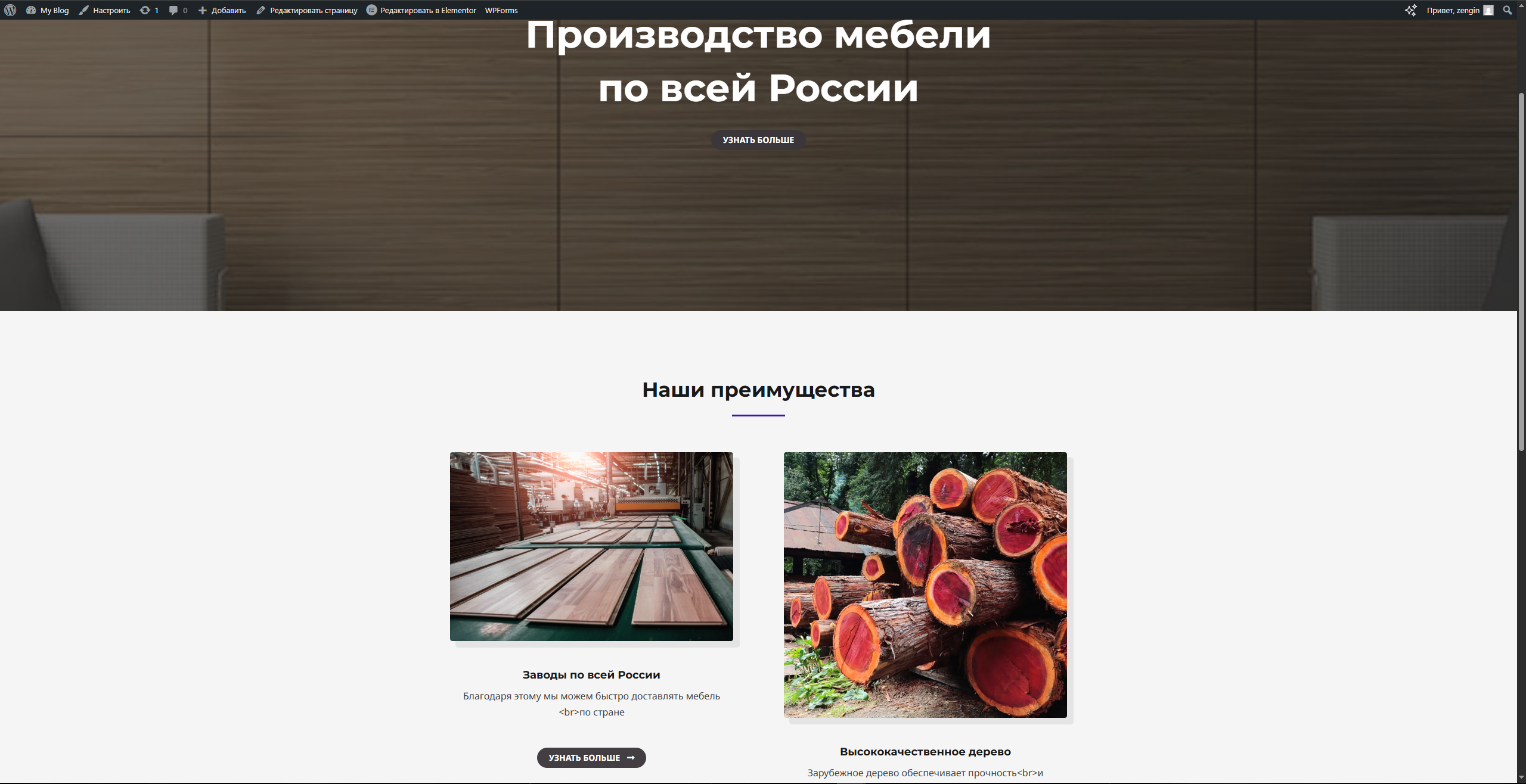Click УЗНАТЬ БОЛЬШЕ under Заводы по всей России
This screenshot has width=1526, height=784.
(x=591, y=758)
